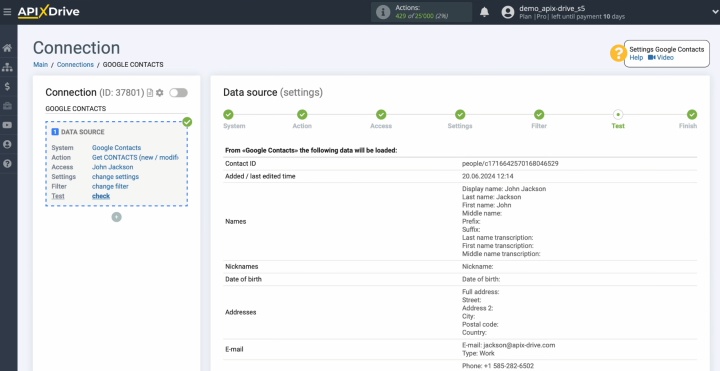Image resolution: width=720 pixels, height=371 pixels.
Task: Open briefcase icon in sidebar
Action: pyautogui.click(x=7, y=106)
